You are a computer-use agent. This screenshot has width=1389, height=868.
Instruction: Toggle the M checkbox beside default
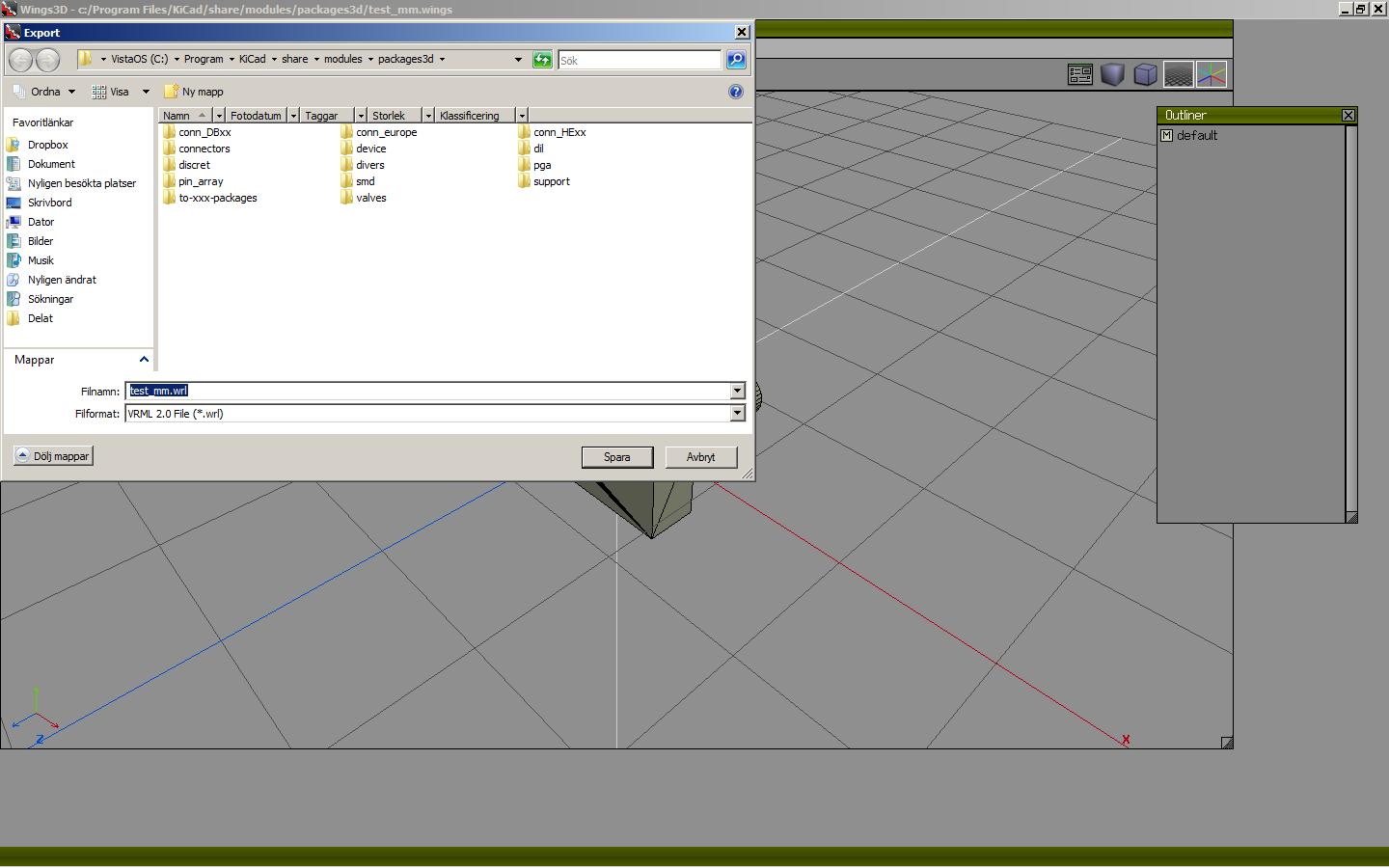(x=1166, y=136)
